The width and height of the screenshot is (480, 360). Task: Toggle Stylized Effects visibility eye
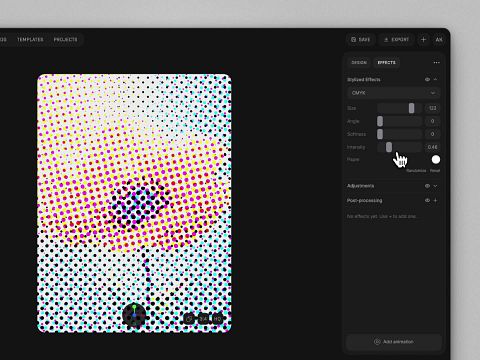(427, 79)
